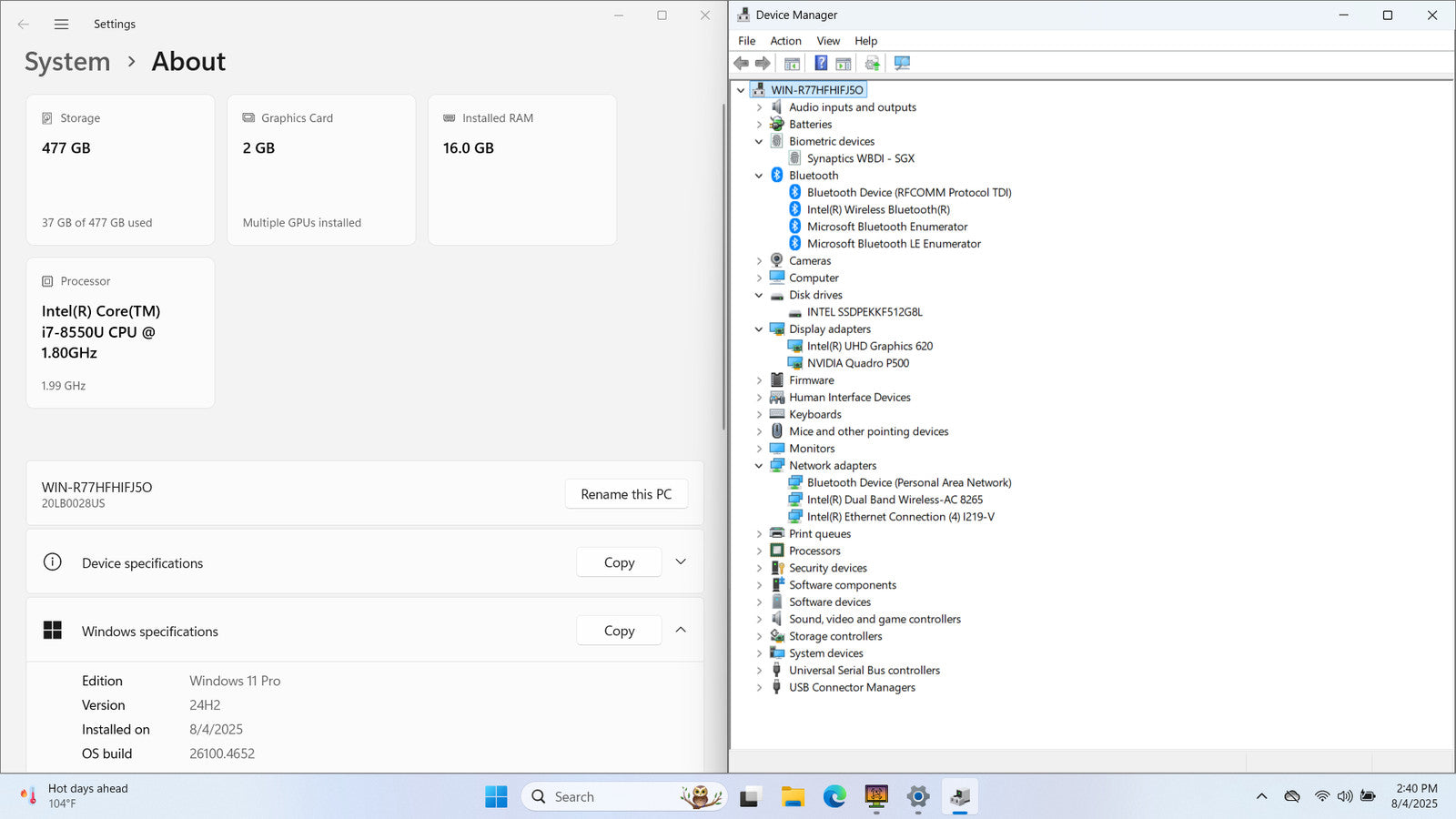
Task: Select Intel(R) Dual Band Wireless-AC 8265 adapter
Action: [895, 500]
